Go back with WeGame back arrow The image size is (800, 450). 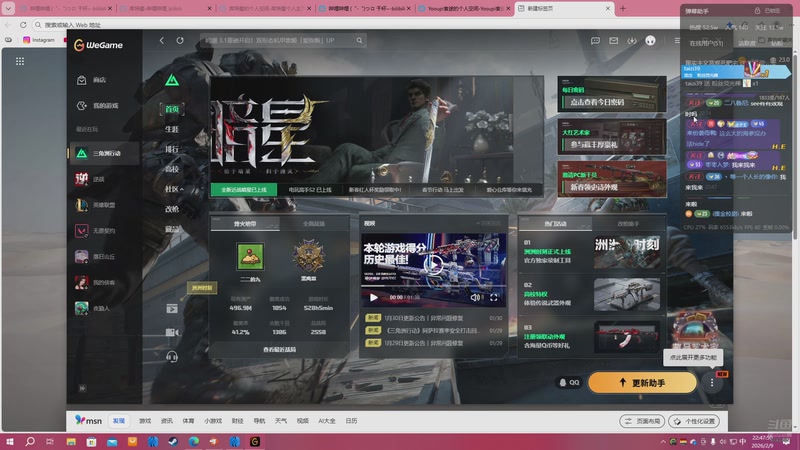click(162, 40)
